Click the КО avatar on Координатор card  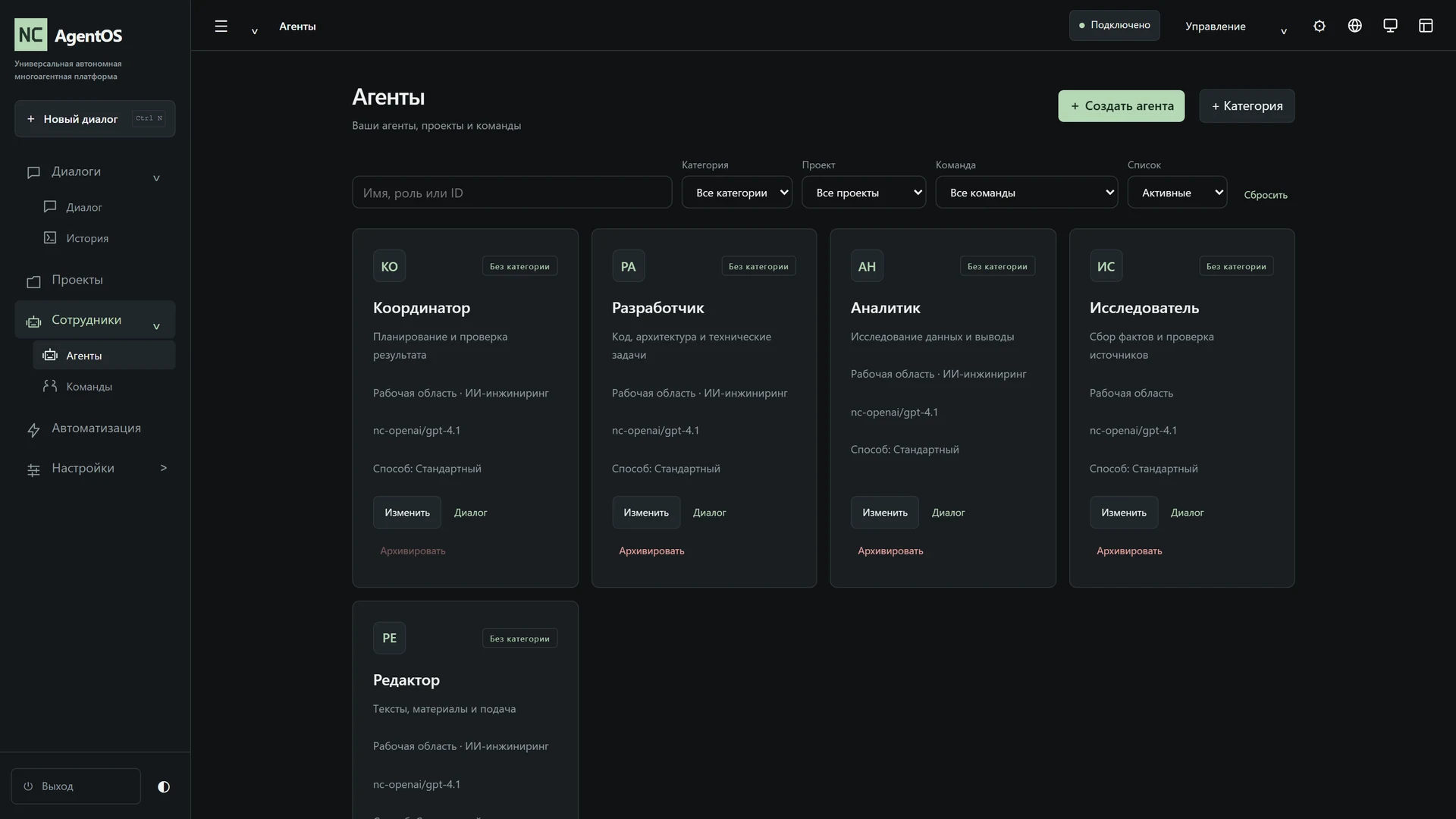click(x=389, y=266)
